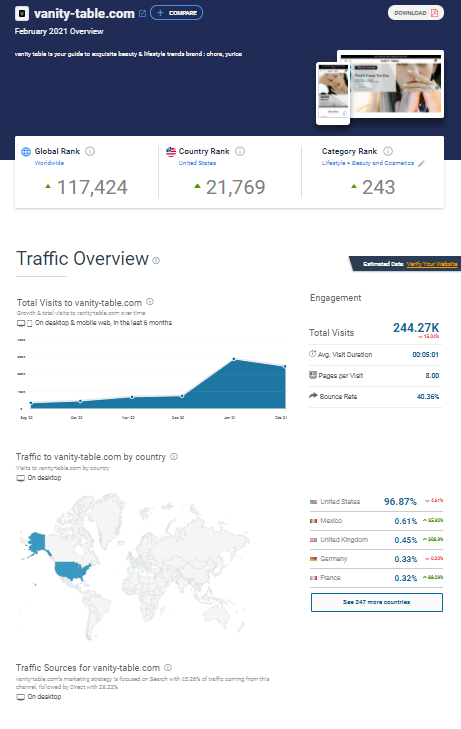Viewport: 461px width, 729px height.
Task: Open the United States link under Country Rank
Action: click(x=198, y=163)
